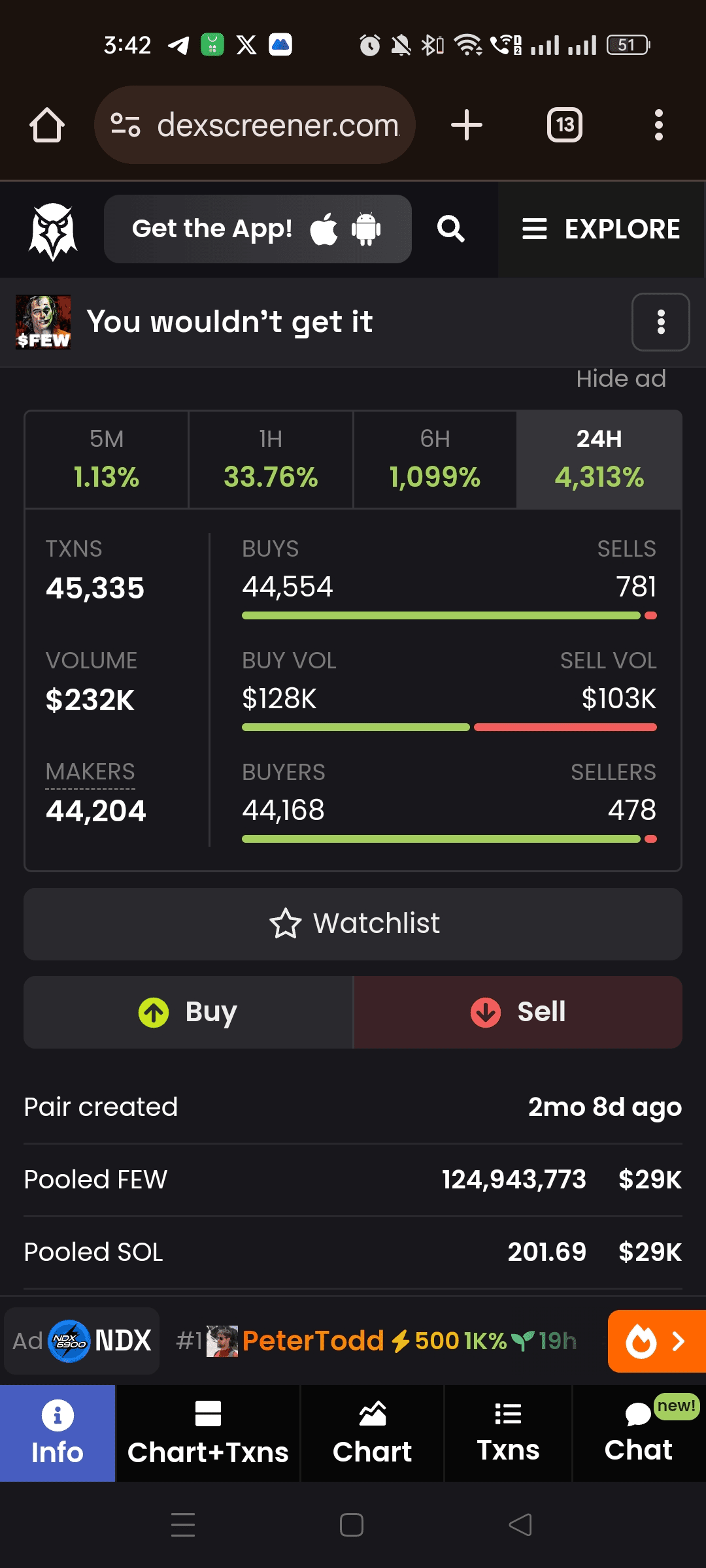Expand the EXPLORE hamburger menu
This screenshot has width=706, height=1568.
pyautogui.click(x=601, y=229)
